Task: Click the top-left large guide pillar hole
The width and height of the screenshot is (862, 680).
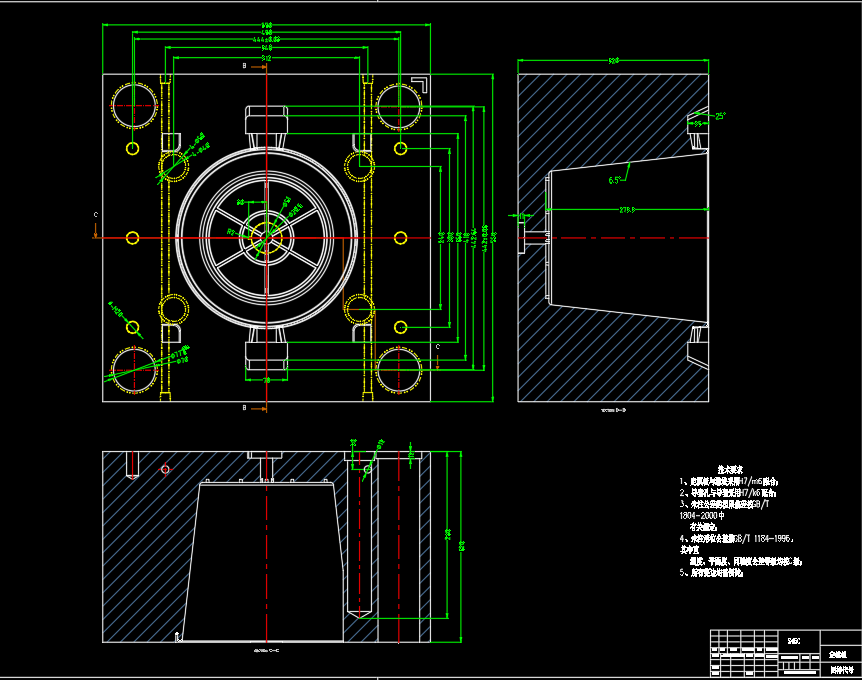Action: [132, 102]
